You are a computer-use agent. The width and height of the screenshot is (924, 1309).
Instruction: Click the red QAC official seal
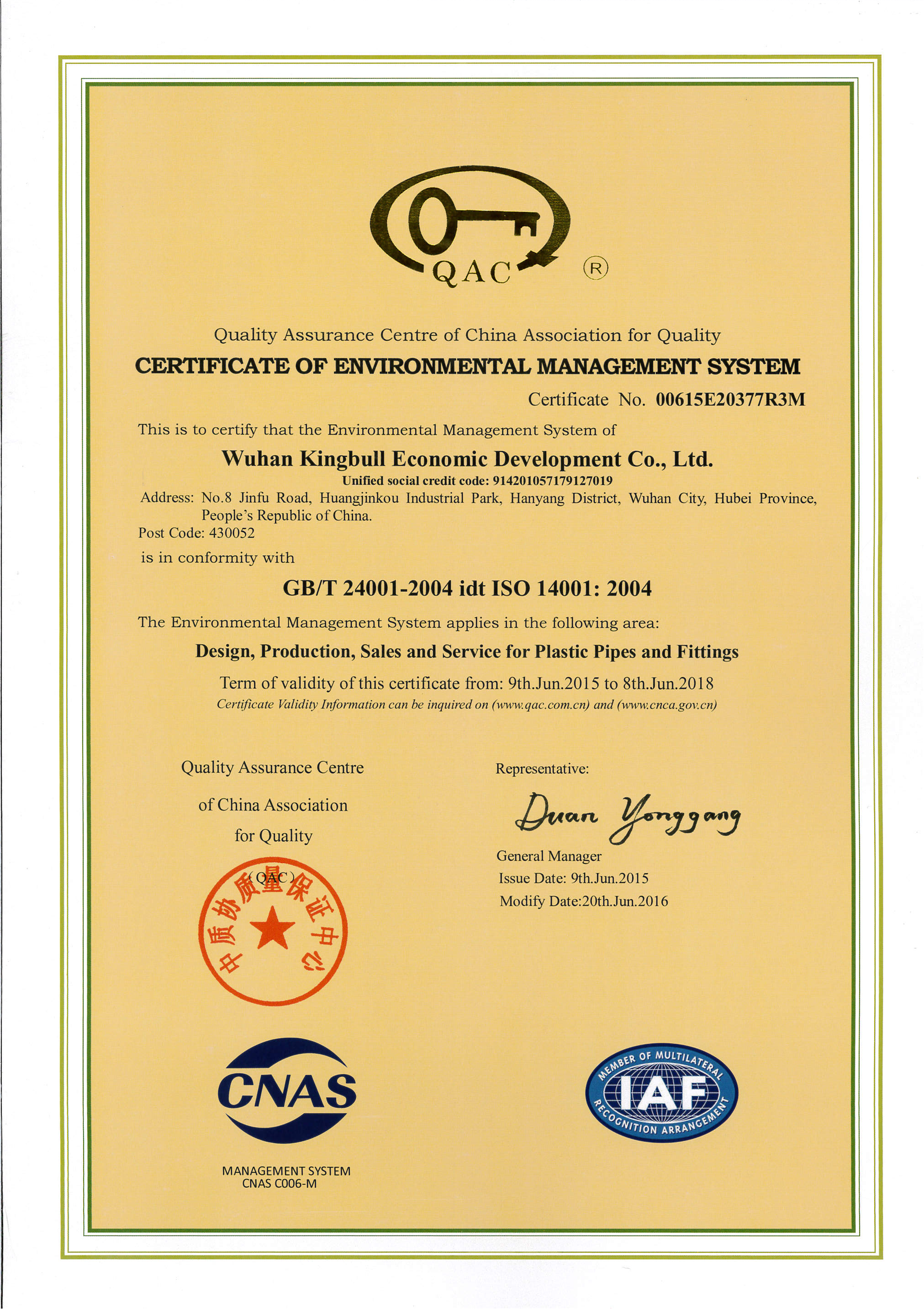272,931
